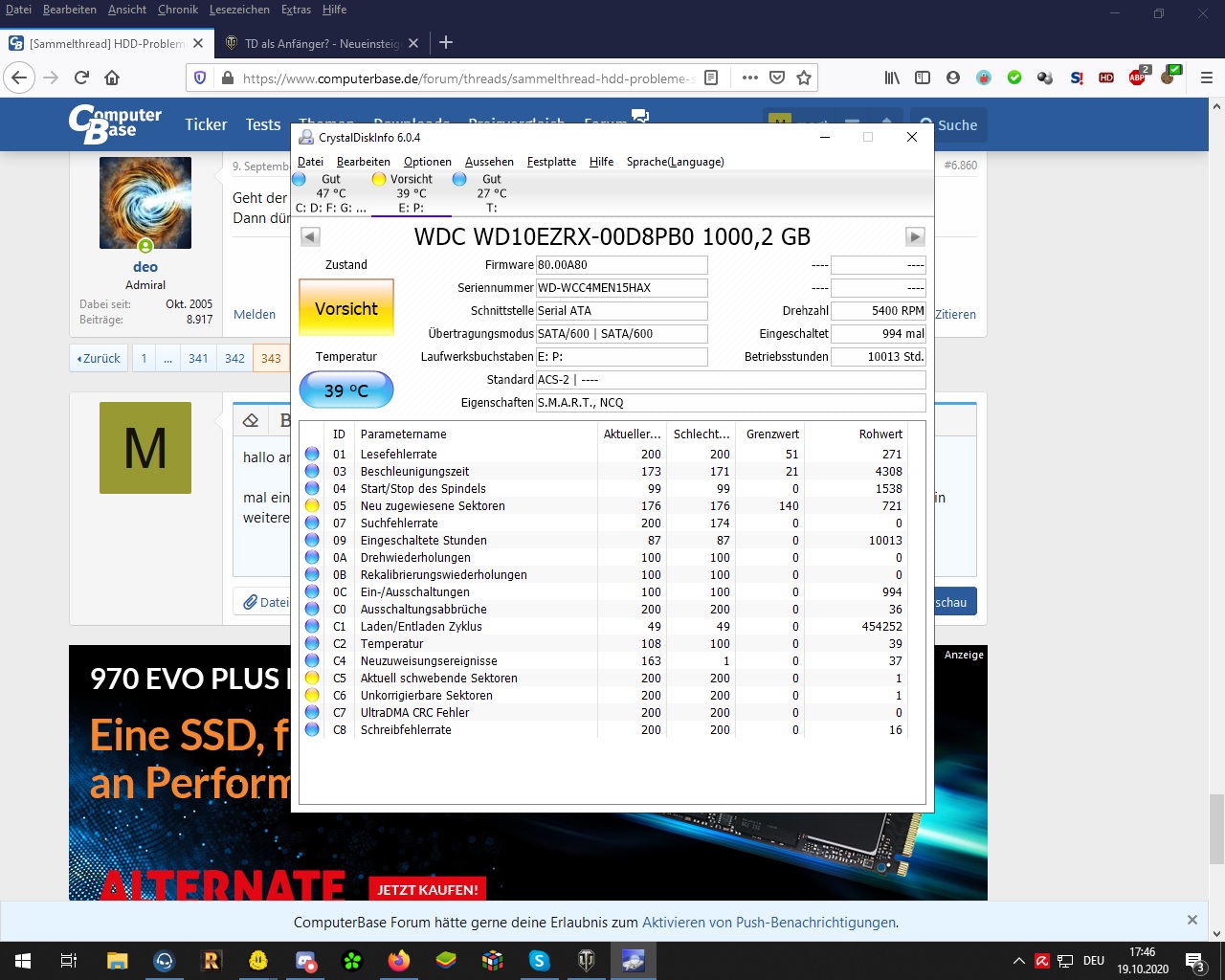Click Firefox back navigation arrow
The width and height of the screenshot is (1225, 980).
pos(20,78)
